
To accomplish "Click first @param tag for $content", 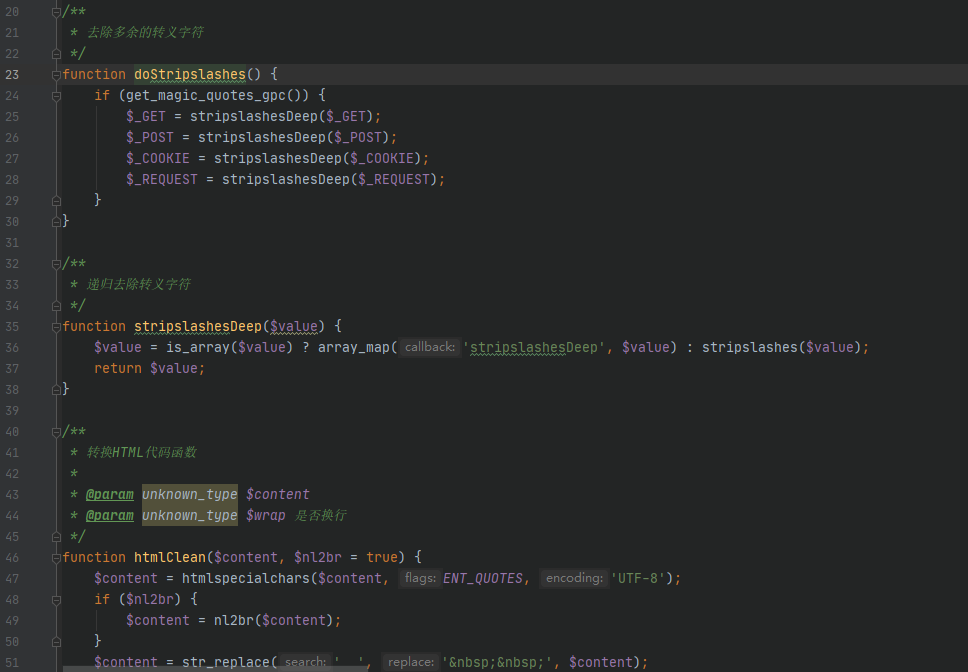I will pyautogui.click(x=110, y=494).
